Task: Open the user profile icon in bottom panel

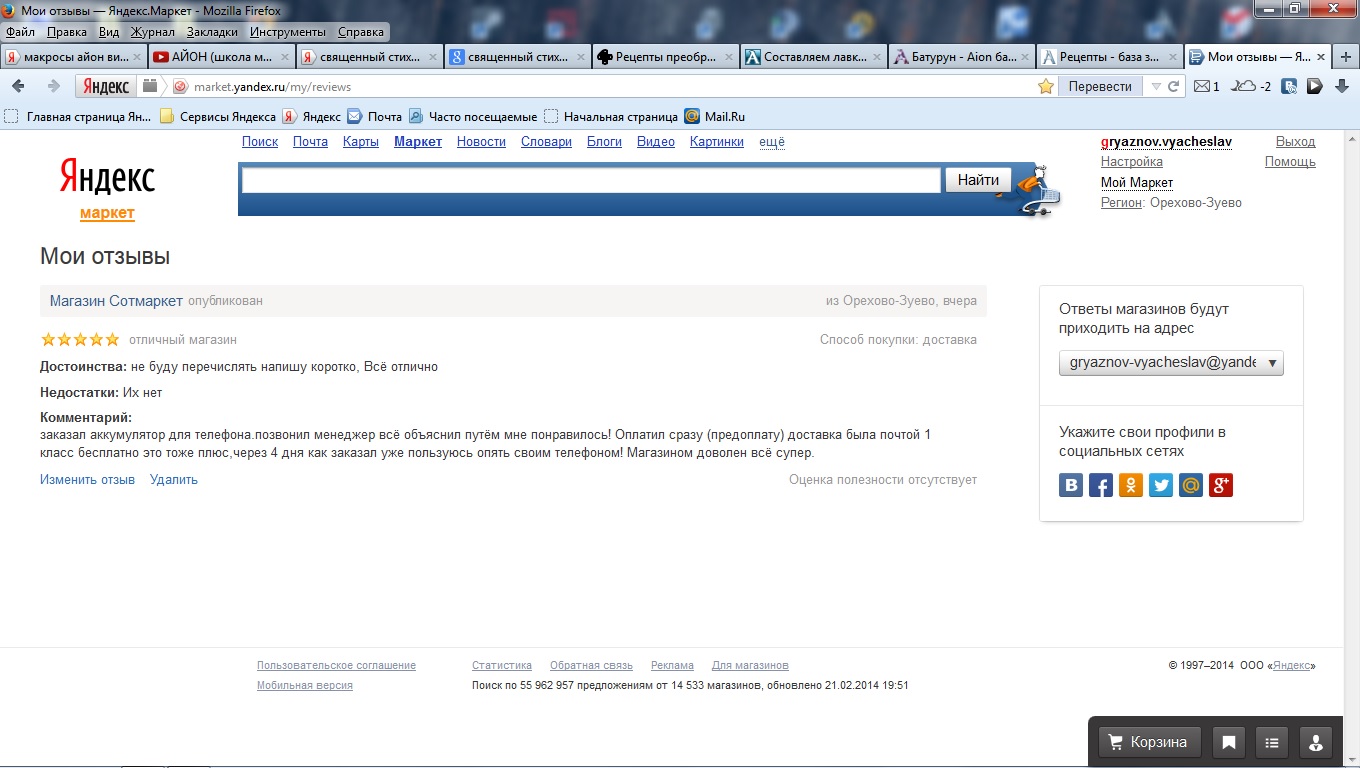Action: tap(1315, 742)
